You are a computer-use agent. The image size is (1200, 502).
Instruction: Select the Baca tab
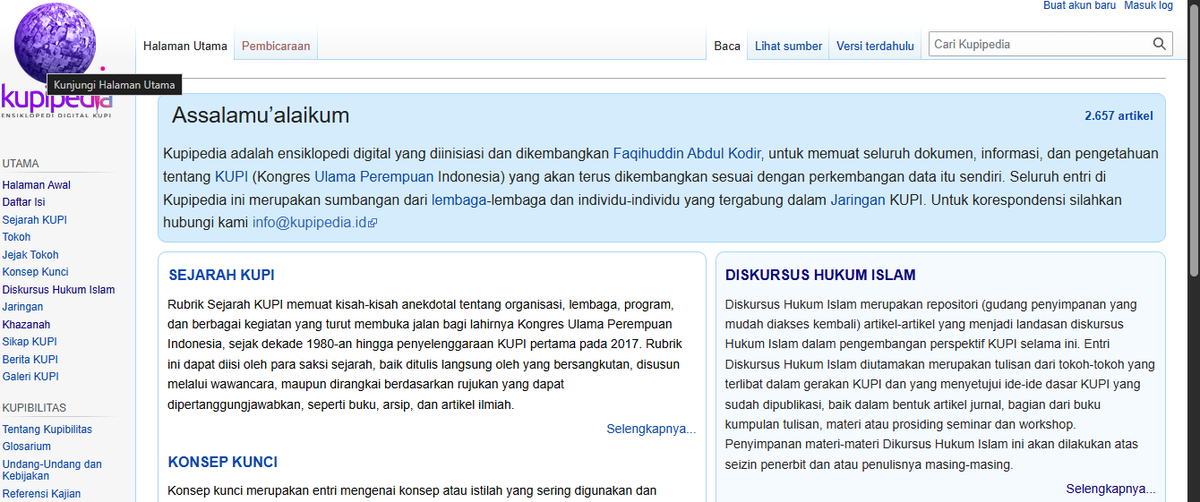click(727, 46)
